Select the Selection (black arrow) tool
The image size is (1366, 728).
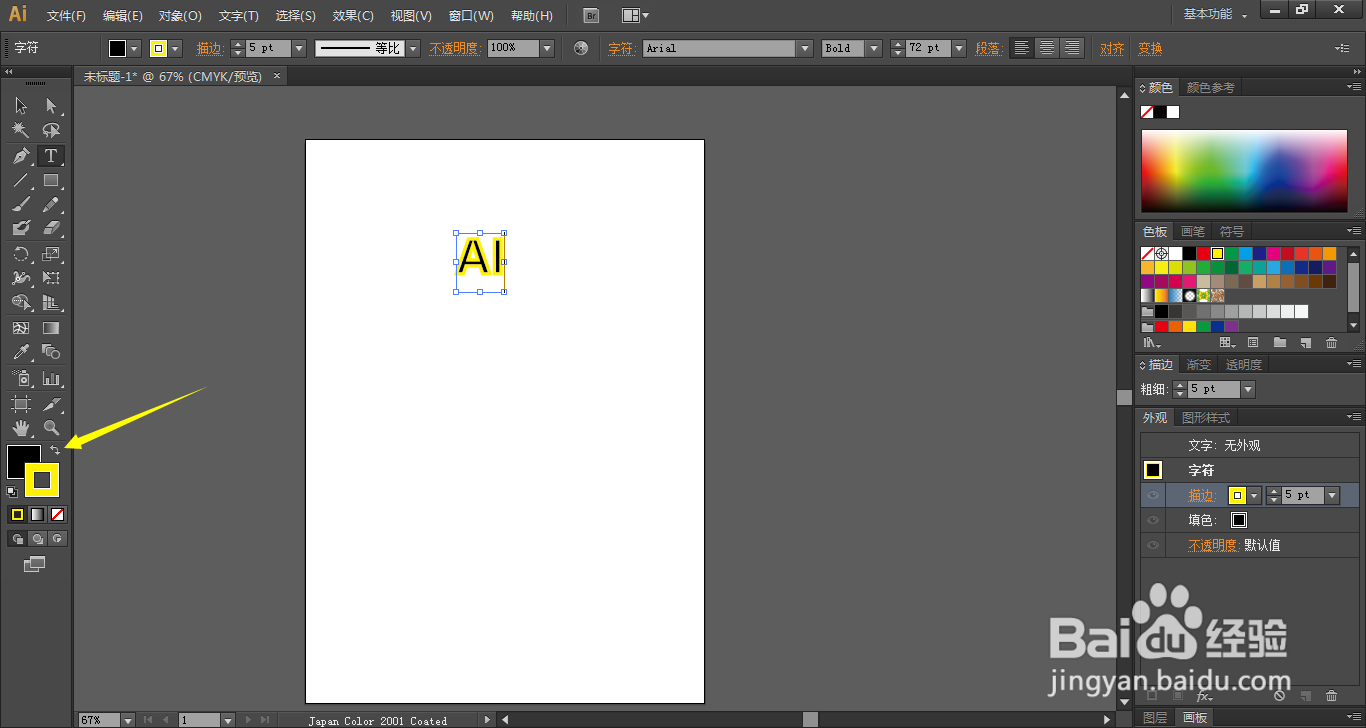coord(21,106)
